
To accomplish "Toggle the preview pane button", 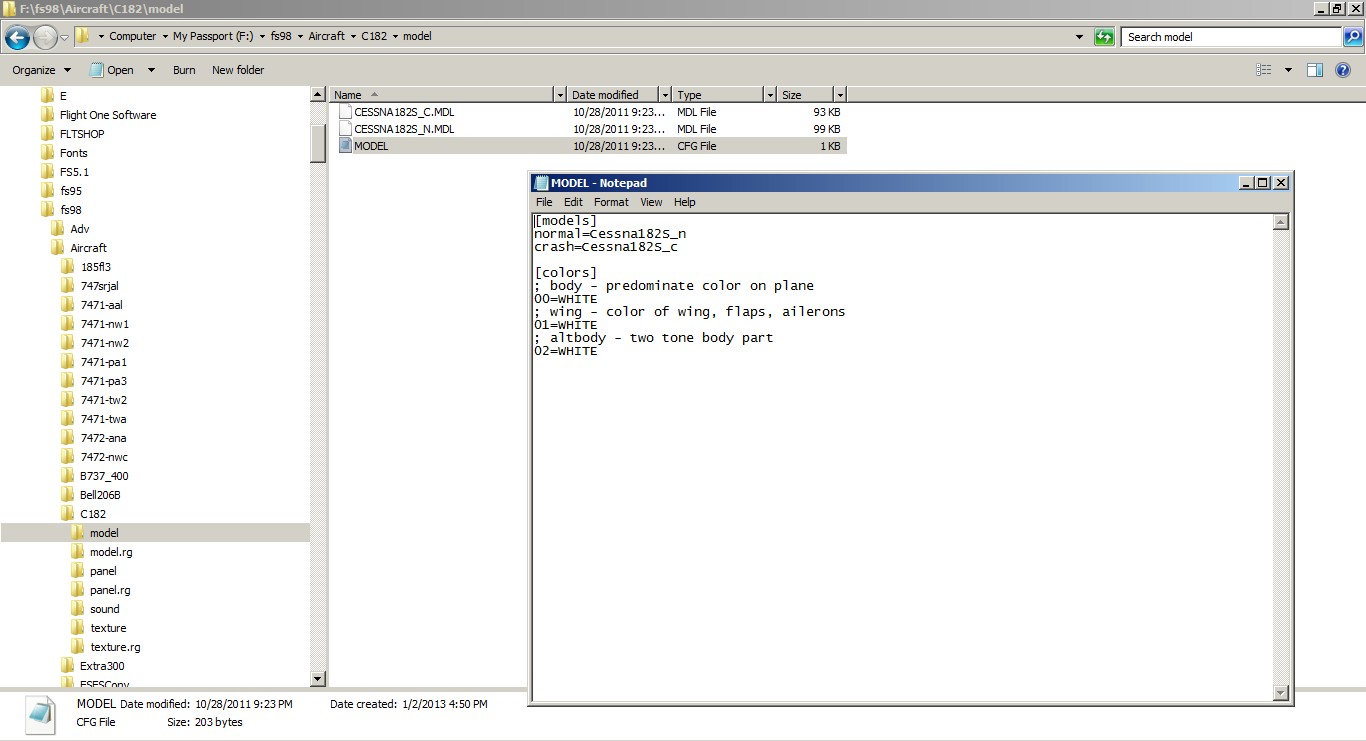I will coord(1315,70).
